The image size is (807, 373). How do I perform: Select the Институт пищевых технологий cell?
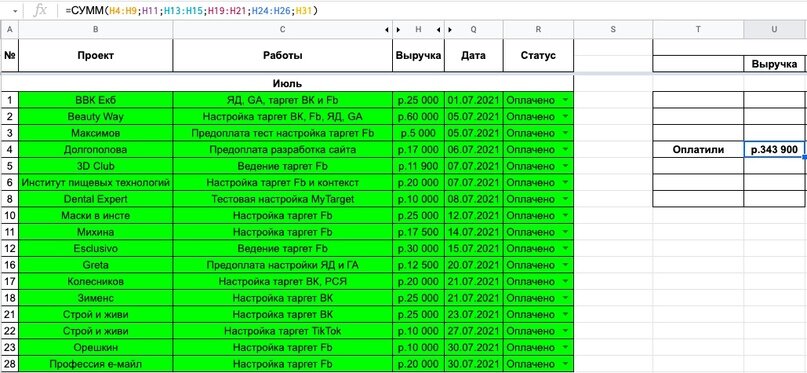pos(96,182)
